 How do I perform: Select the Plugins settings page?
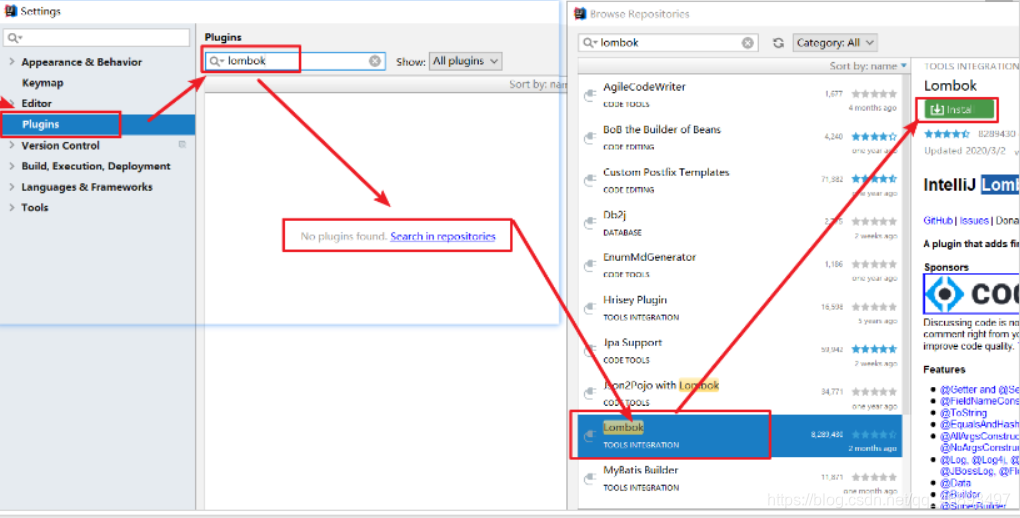(98, 124)
